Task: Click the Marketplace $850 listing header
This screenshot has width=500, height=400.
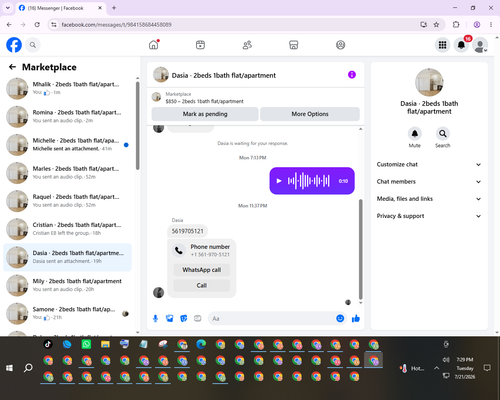Action: [256, 98]
